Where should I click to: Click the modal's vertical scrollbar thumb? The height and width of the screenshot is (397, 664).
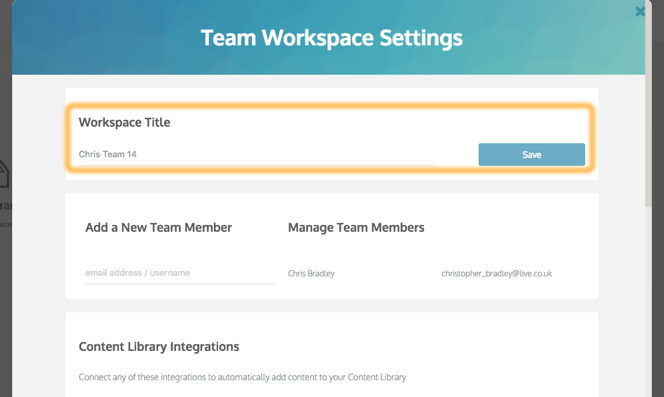[648, 104]
